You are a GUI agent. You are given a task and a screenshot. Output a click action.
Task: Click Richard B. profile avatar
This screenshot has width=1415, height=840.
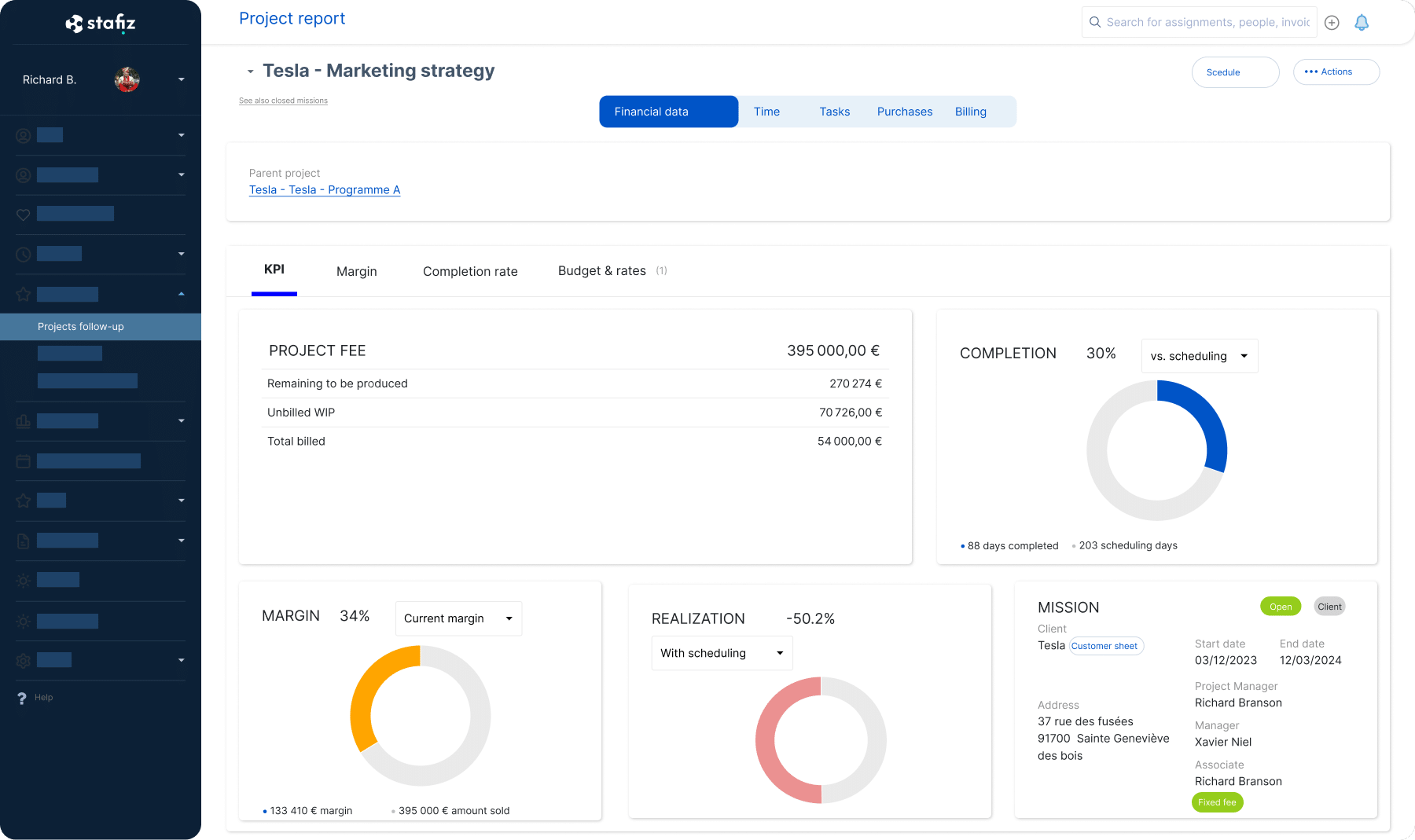(127, 79)
